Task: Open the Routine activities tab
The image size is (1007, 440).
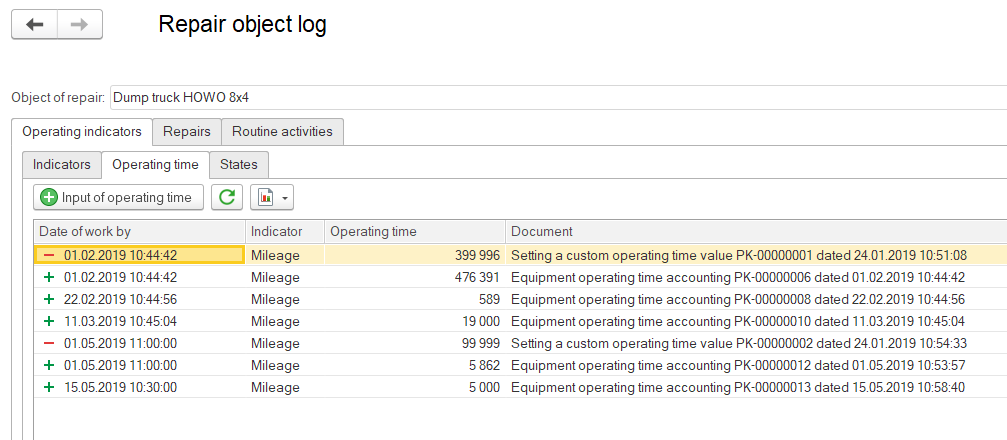Action: pyautogui.click(x=283, y=131)
